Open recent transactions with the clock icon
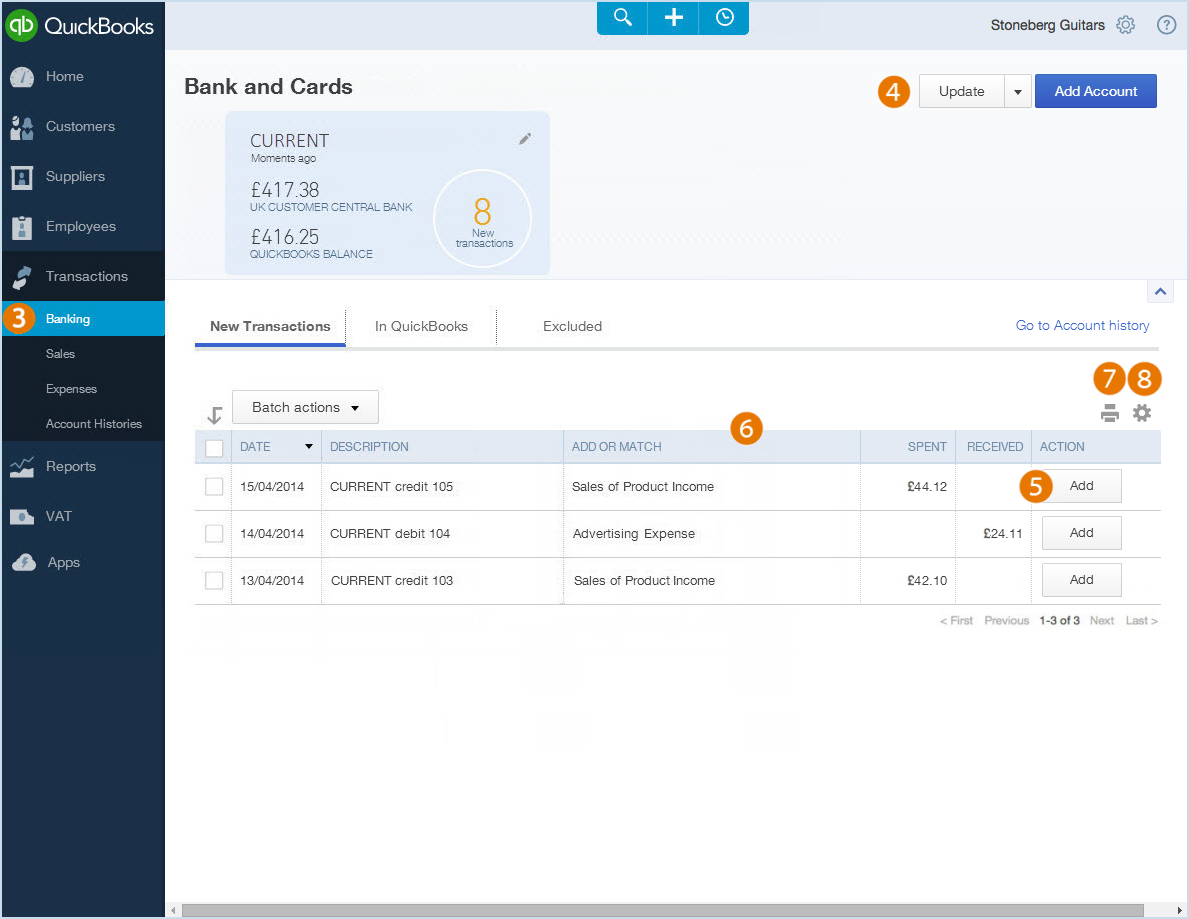The image size is (1189, 919). pyautogui.click(x=723, y=18)
